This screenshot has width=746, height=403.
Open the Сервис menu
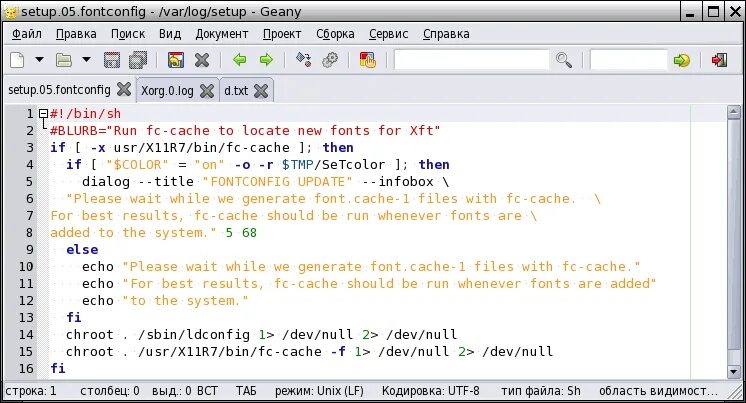[389, 34]
